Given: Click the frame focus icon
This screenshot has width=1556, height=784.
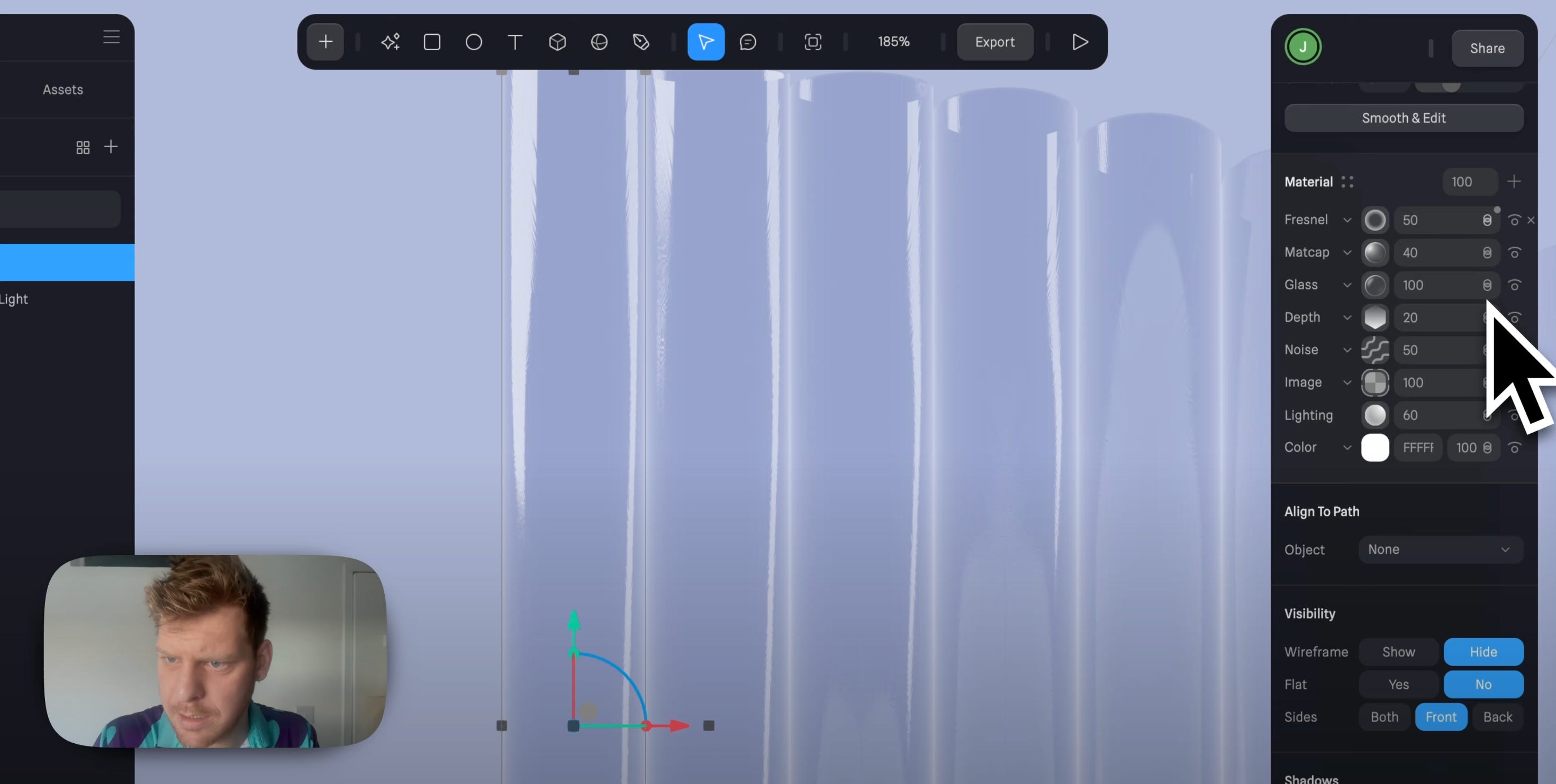Looking at the screenshot, I should 813,42.
